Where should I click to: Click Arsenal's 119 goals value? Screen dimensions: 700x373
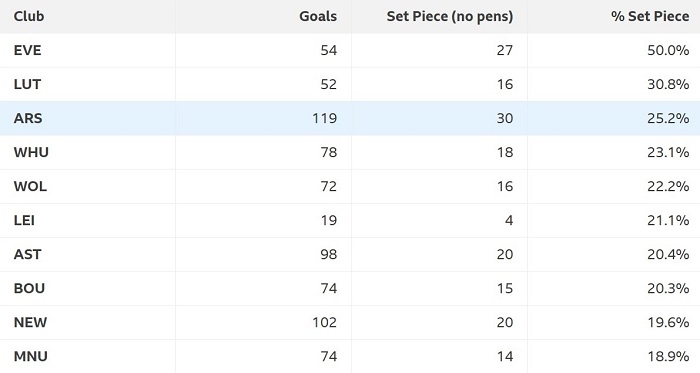[325, 118]
